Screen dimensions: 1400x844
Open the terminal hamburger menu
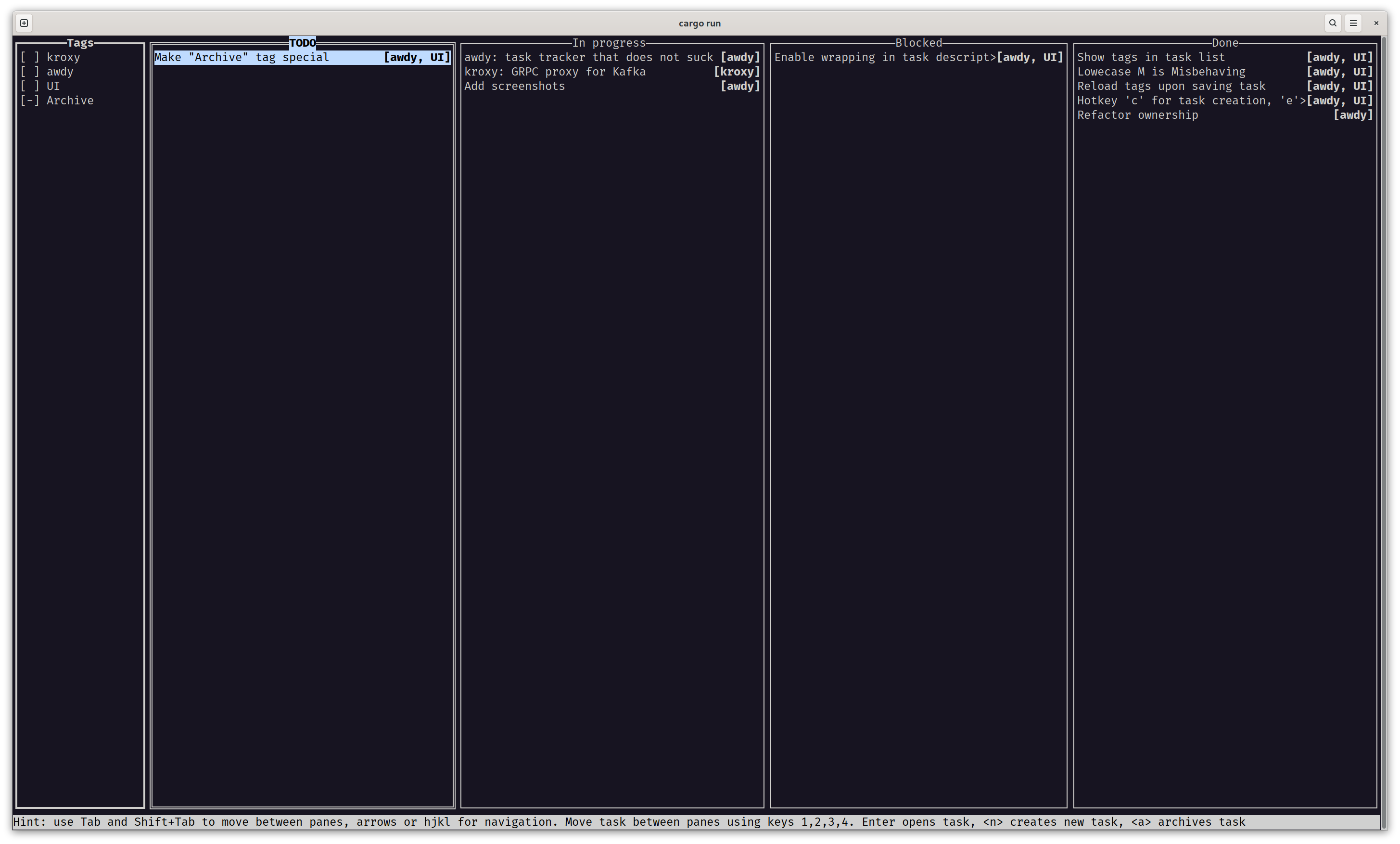[x=1353, y=23]
